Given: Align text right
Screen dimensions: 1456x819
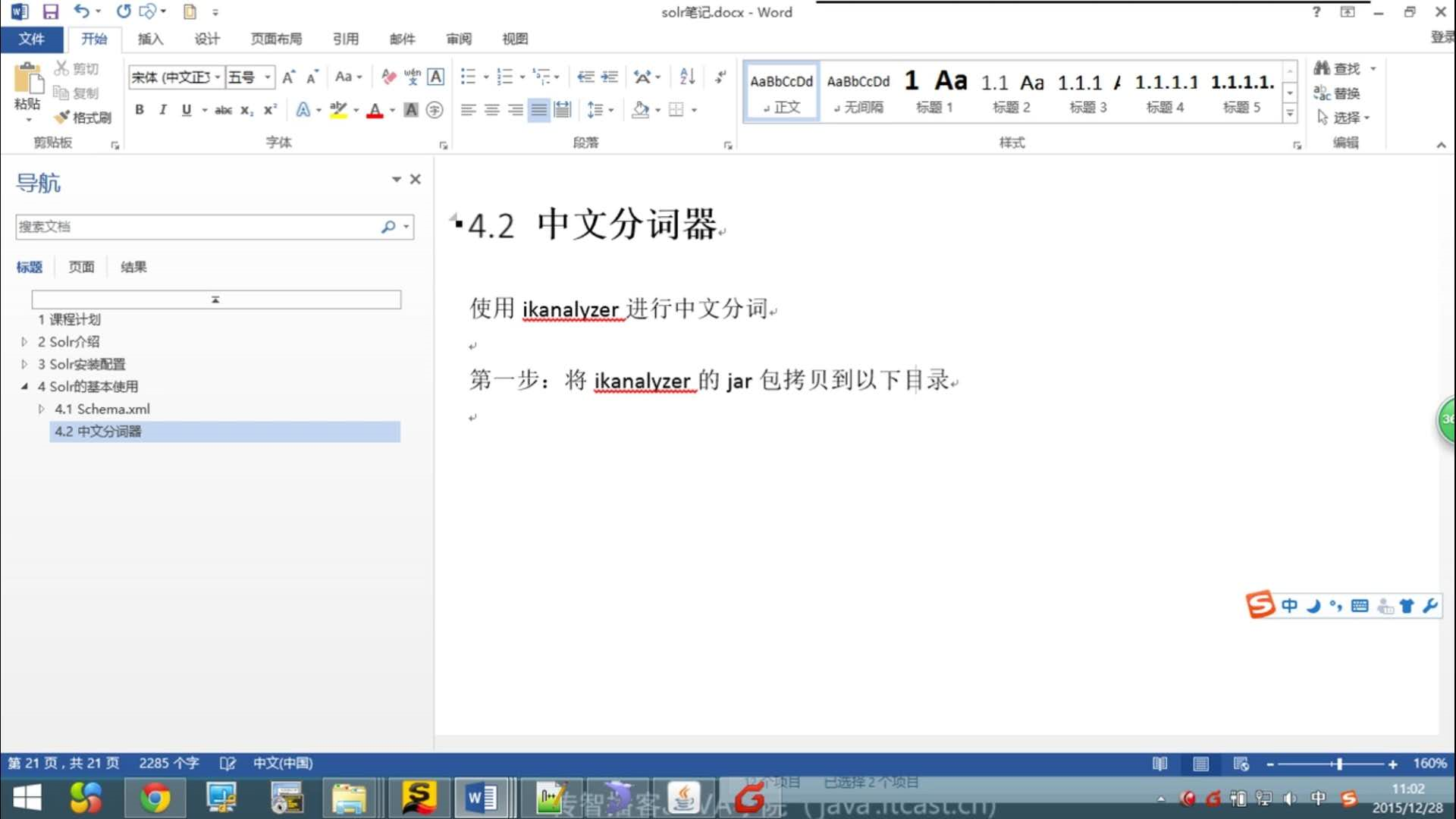Looking at the screenshot, I should (515, 110).
